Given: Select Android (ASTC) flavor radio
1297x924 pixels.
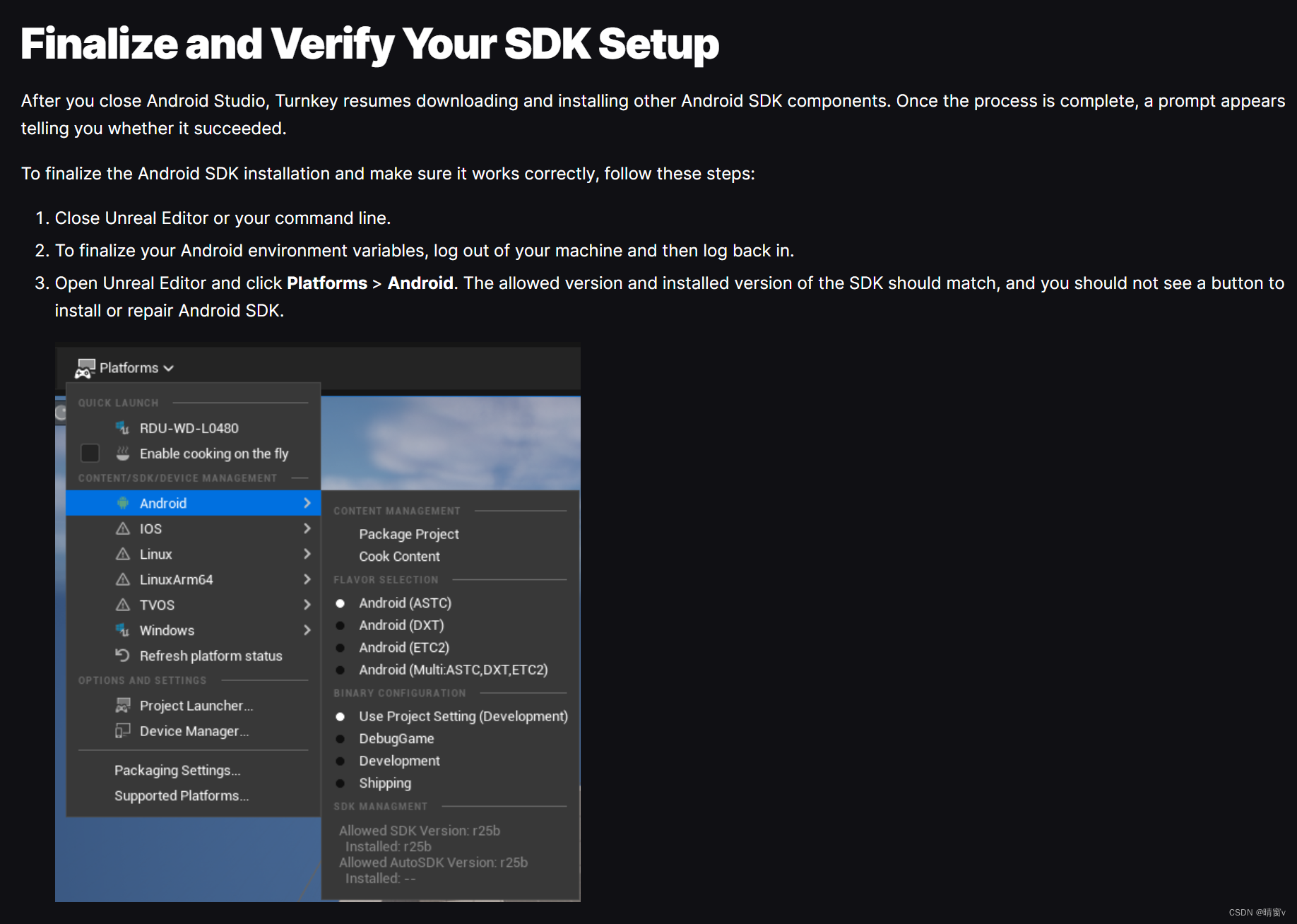Looking at the screenshot, I should click(340, 603).
